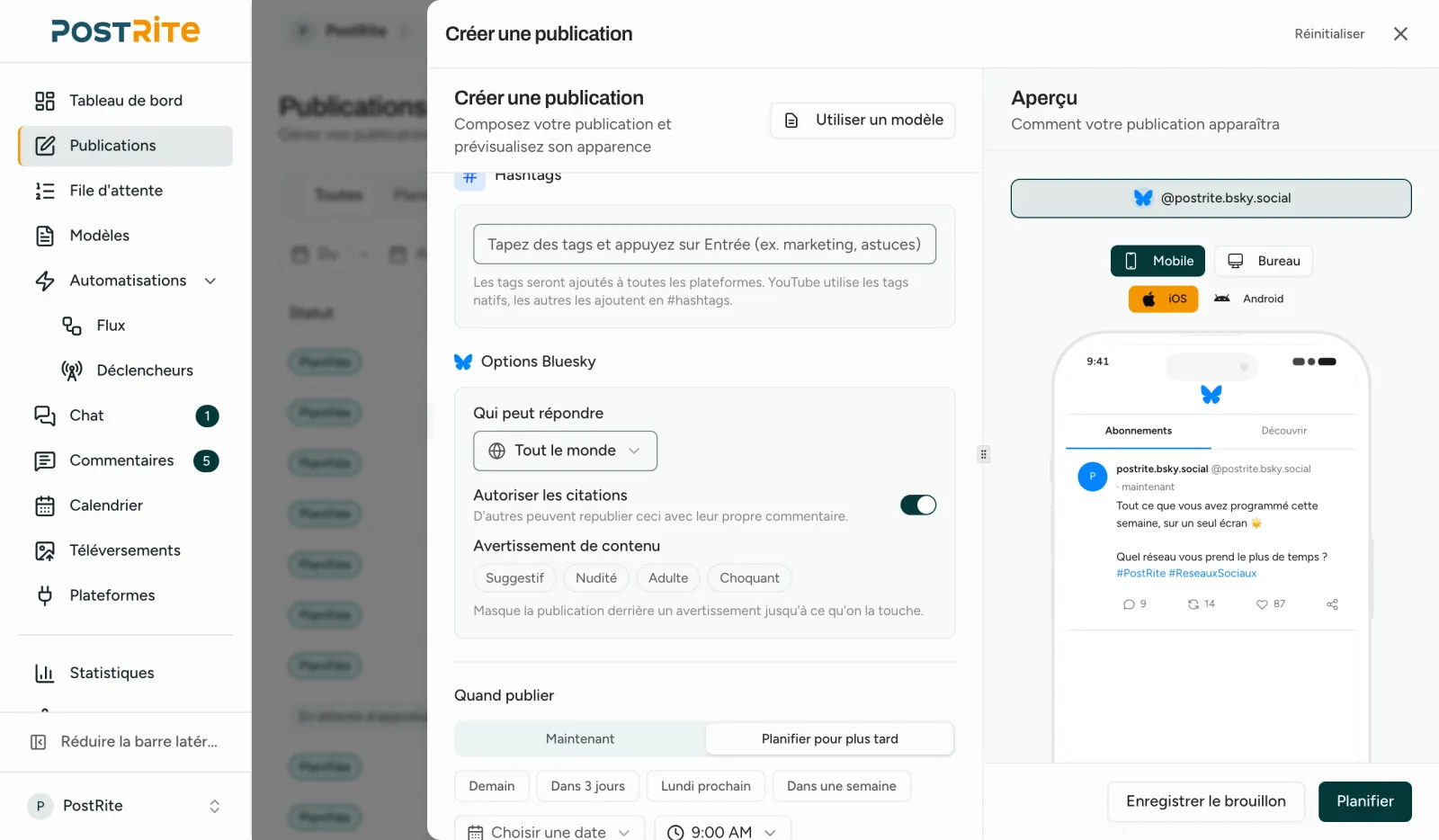Click Utiliser un modèle button
This screenshot has width=1439, height=840.
point(863,121)
